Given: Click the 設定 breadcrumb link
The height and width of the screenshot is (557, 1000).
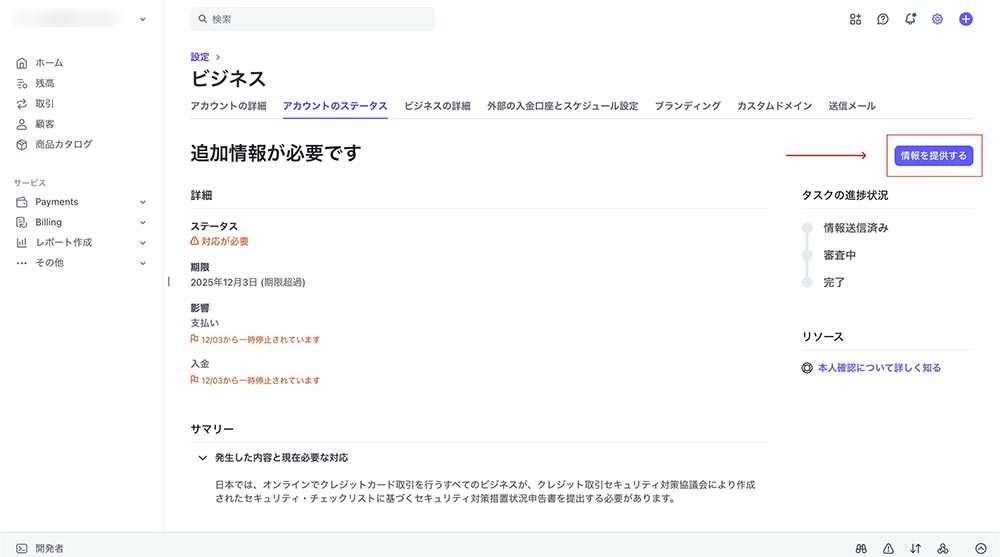Looking at the screenshot, I should (200, 57).
